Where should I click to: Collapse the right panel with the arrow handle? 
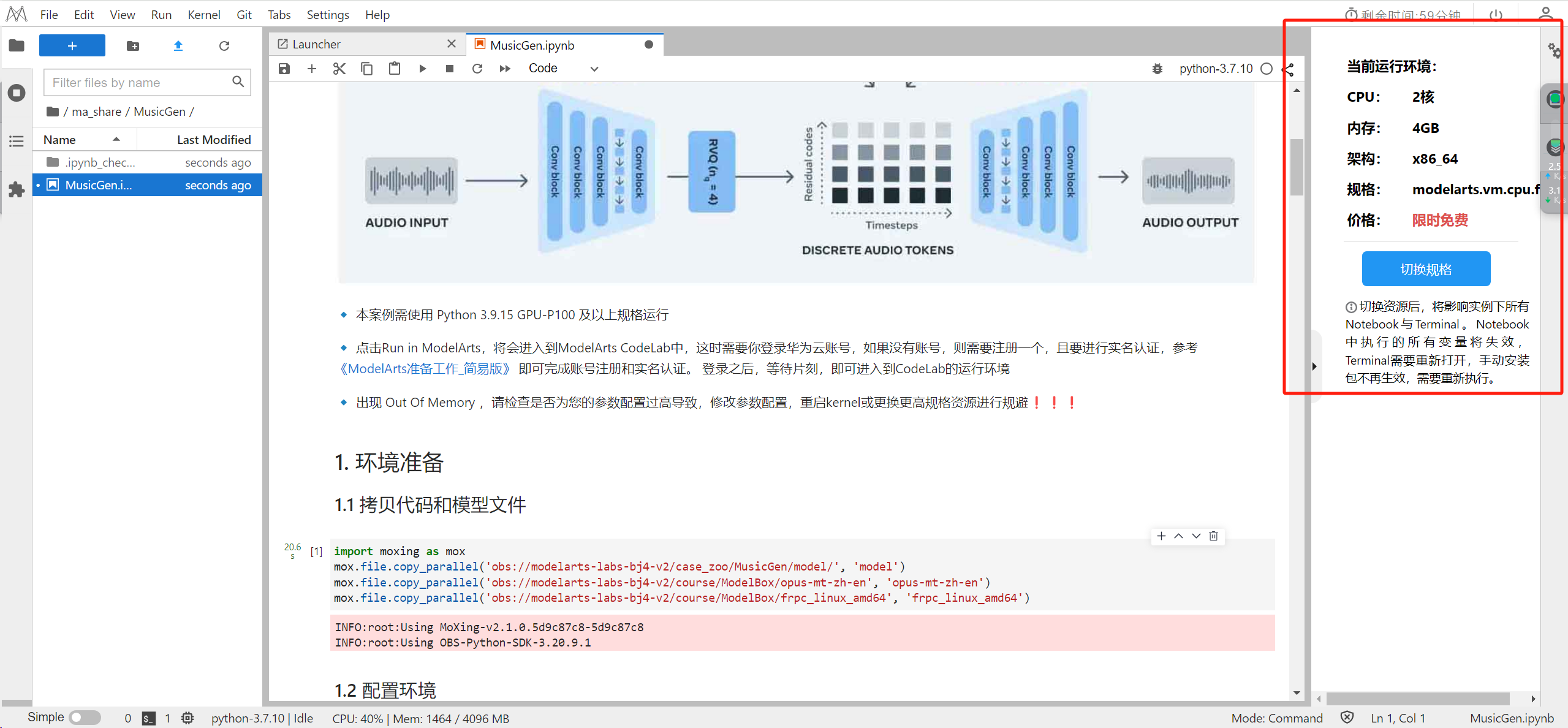coord(1314,366)
